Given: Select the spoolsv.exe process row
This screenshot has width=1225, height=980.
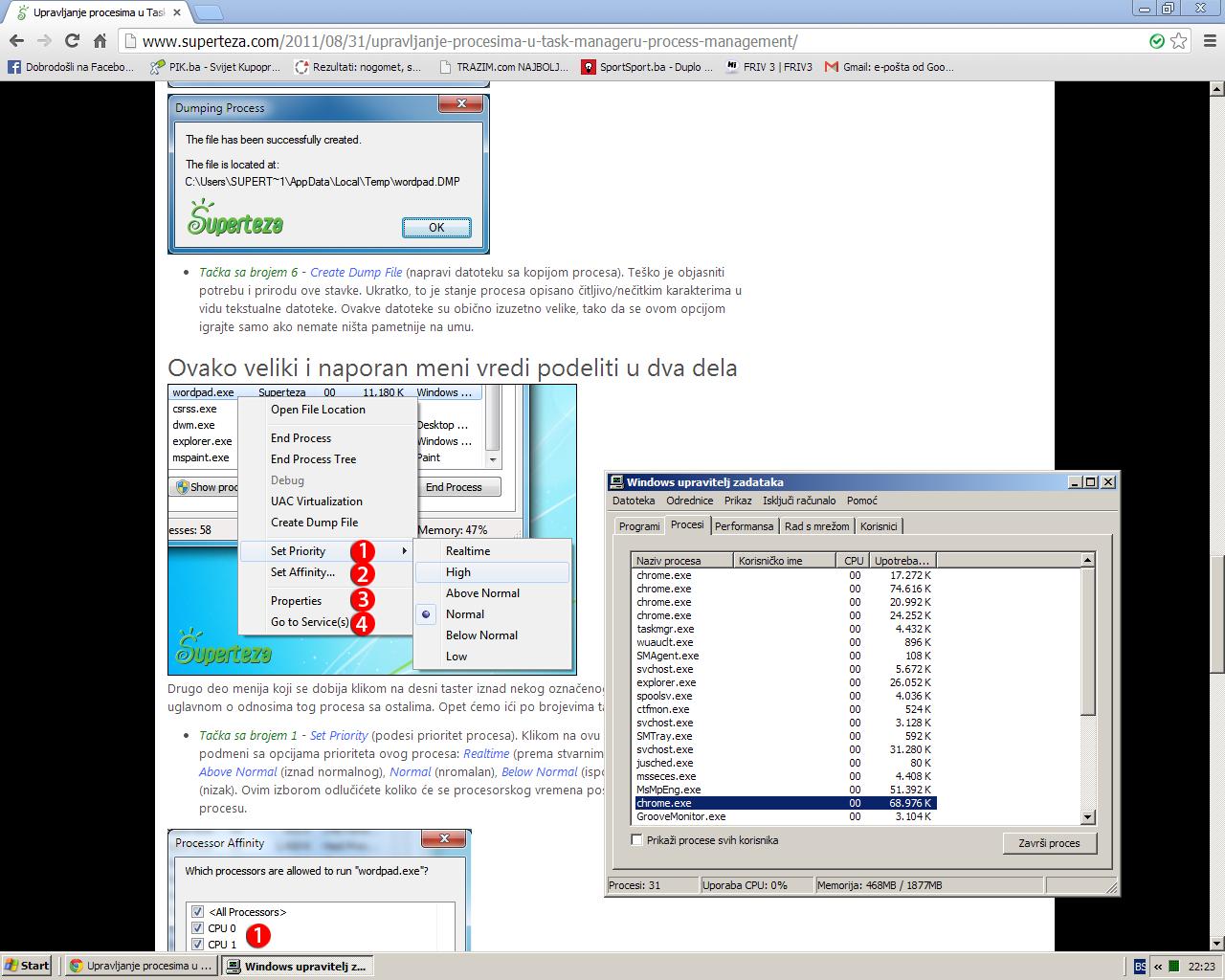Looking at the screenshot, I should 785,696.
